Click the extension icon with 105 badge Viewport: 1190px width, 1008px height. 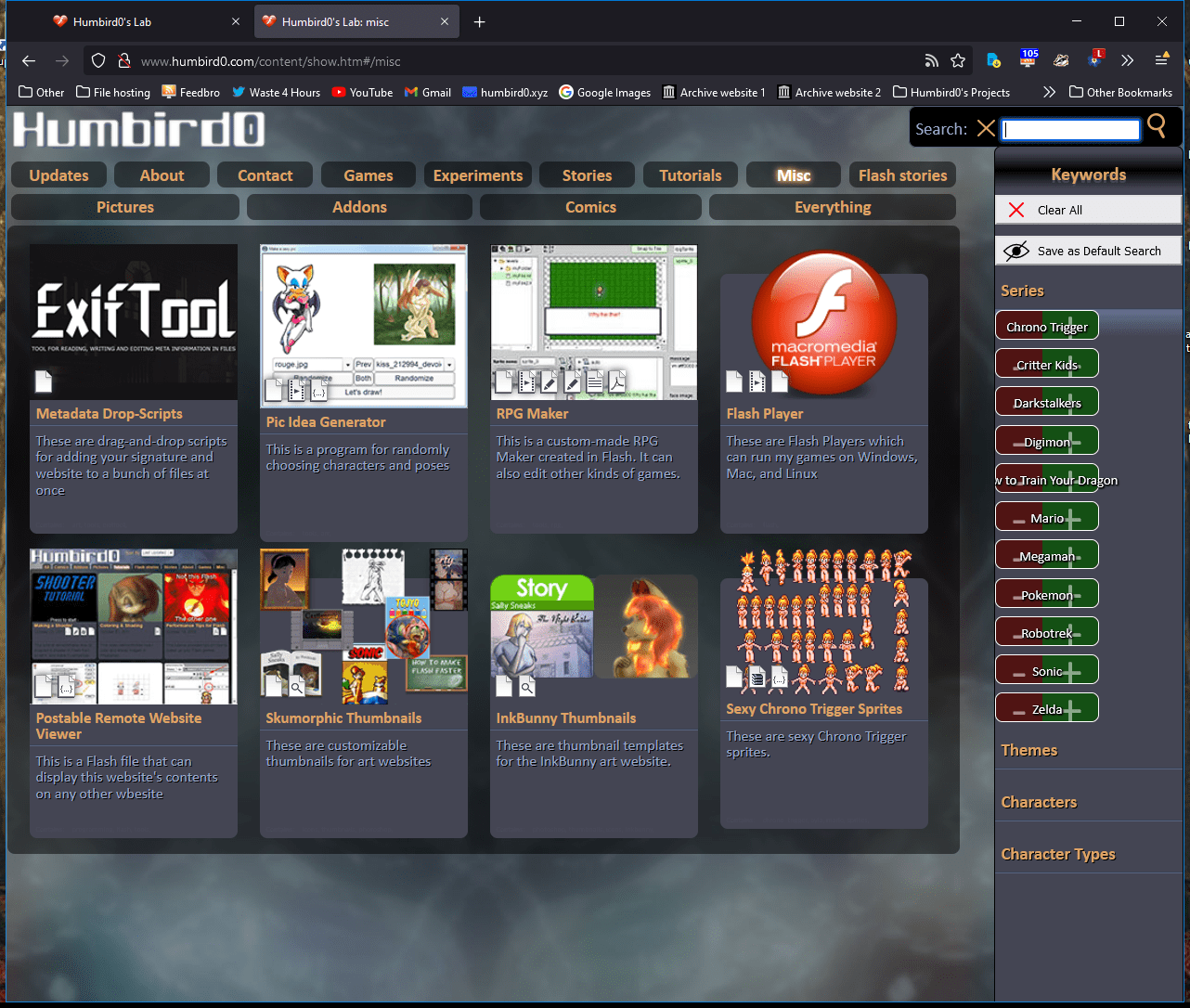tap(1028, 60)
